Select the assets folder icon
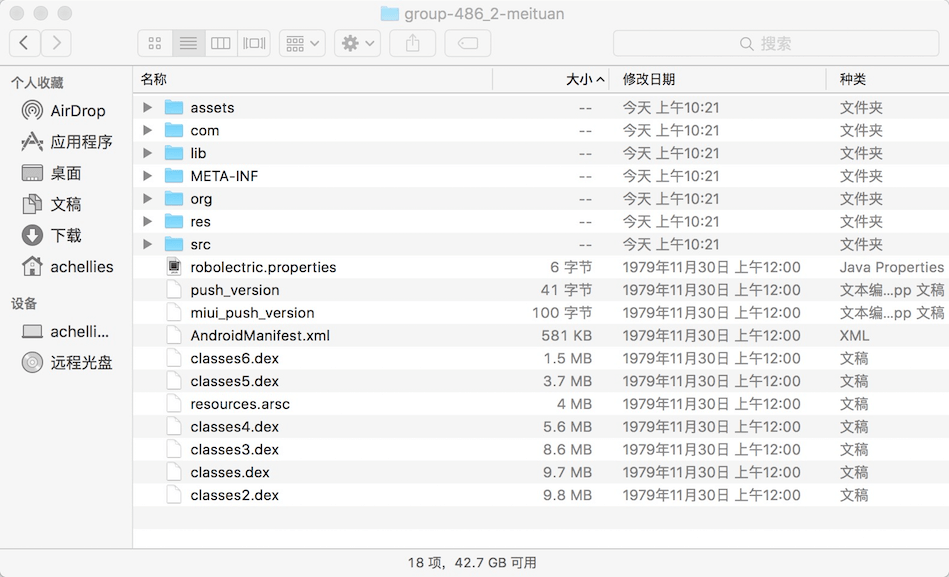The image size is (949, 577). (x=174, y=108)
